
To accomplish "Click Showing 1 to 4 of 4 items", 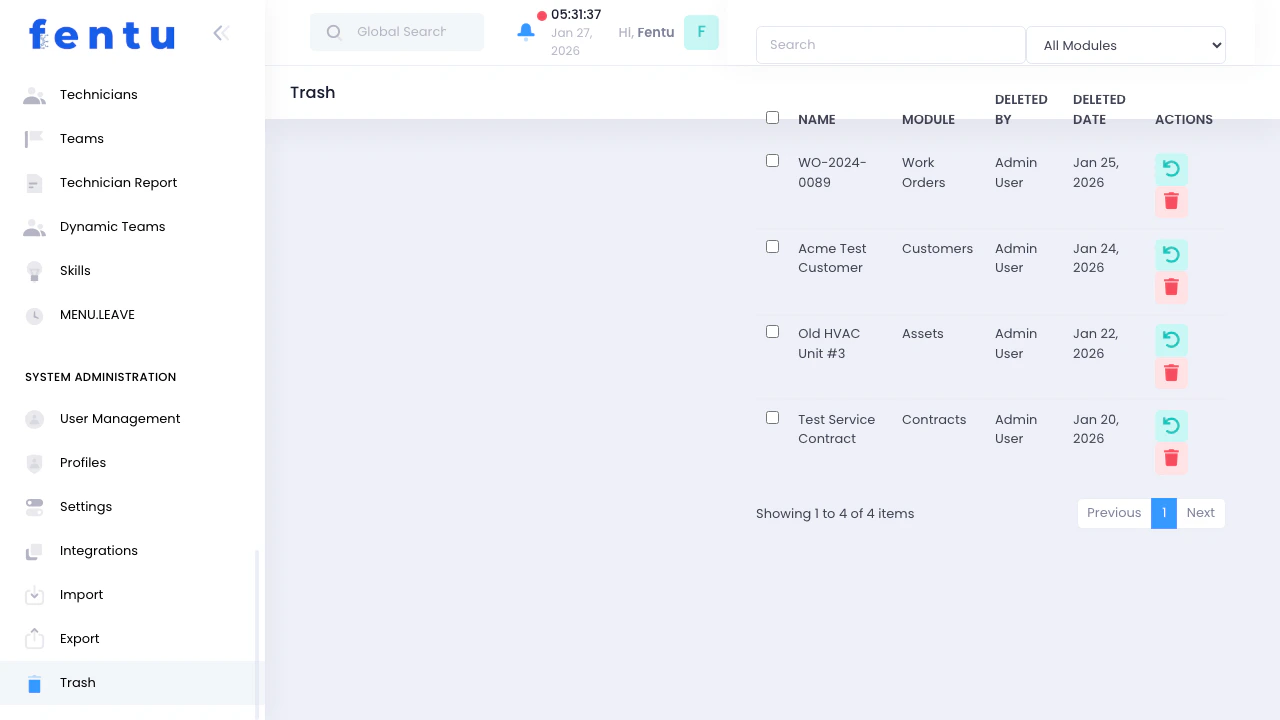I will [x=835, y=514].
